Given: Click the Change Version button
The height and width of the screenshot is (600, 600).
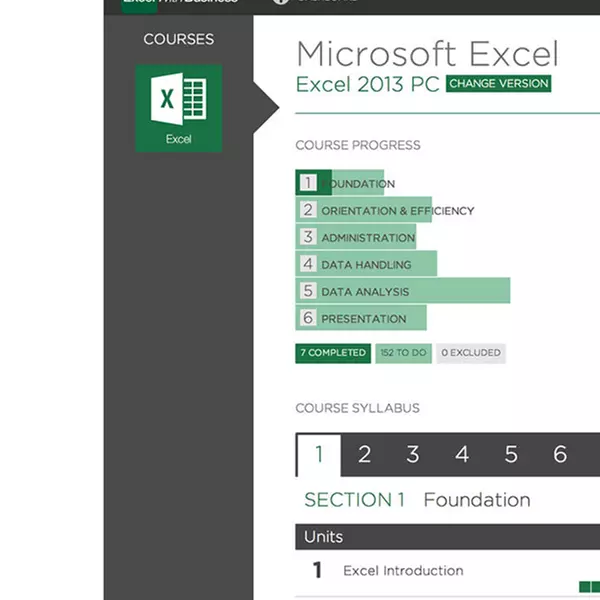Looking at the screenshot, I should coord(498,84).
